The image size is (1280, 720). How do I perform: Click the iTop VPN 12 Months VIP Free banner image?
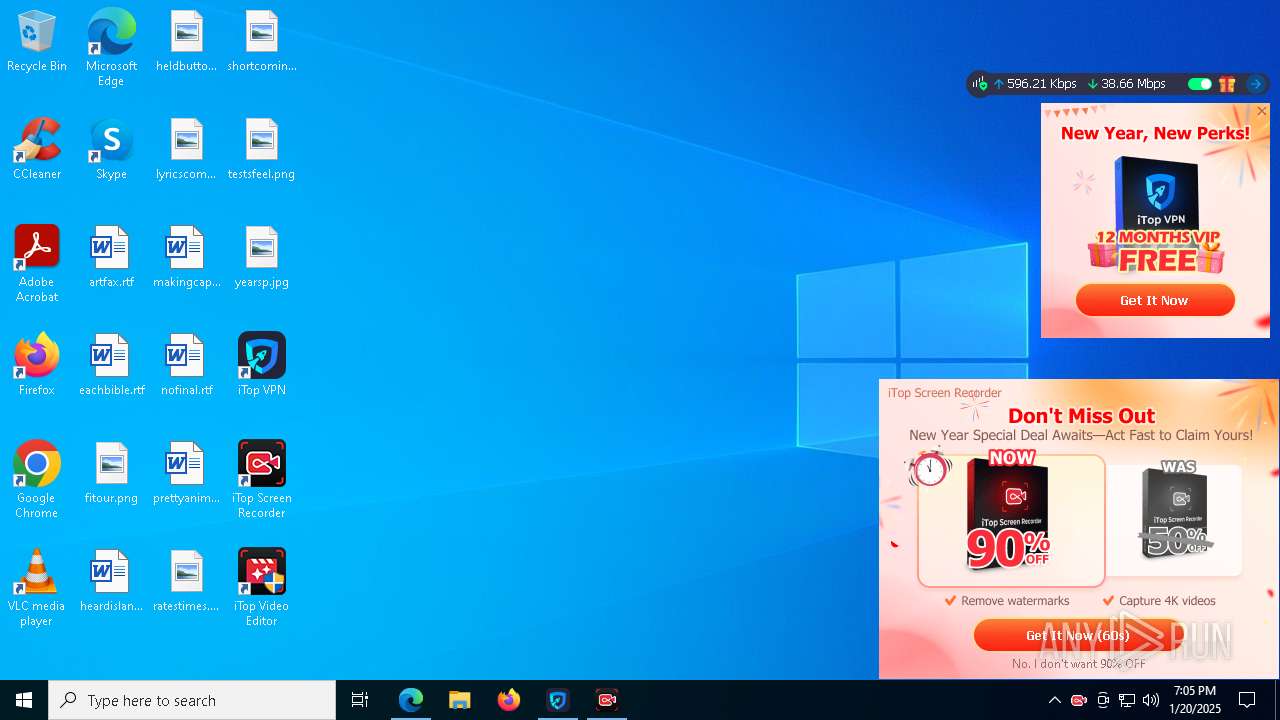click(x=1156, y=215)
